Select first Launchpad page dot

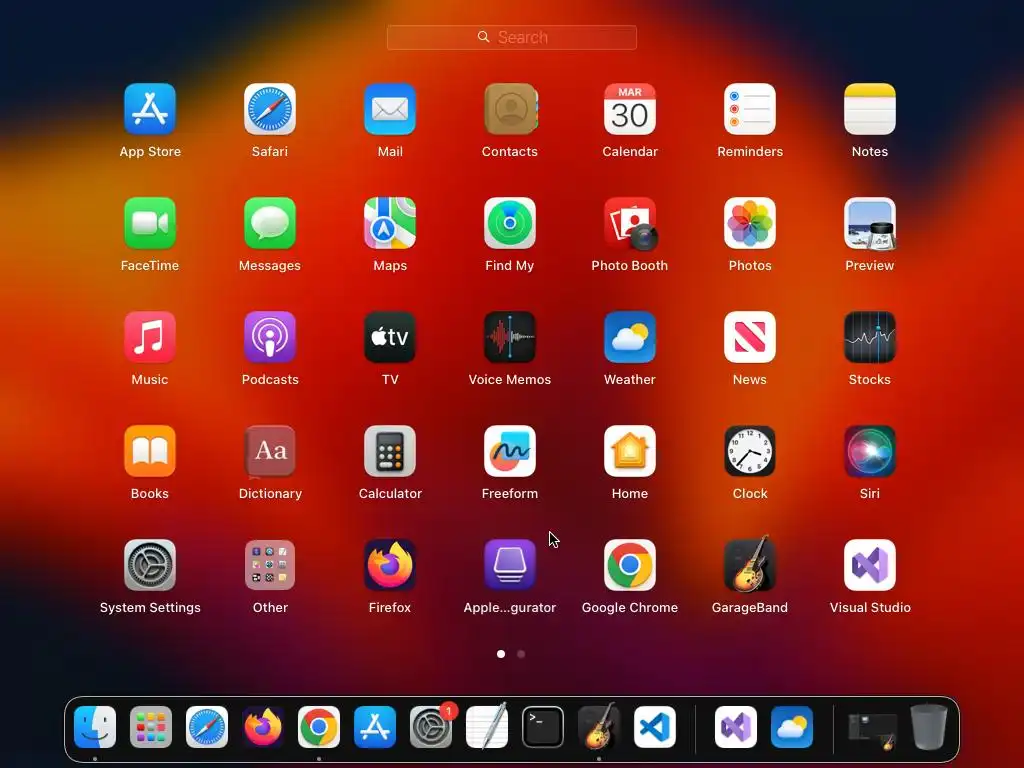pos(501,654)
